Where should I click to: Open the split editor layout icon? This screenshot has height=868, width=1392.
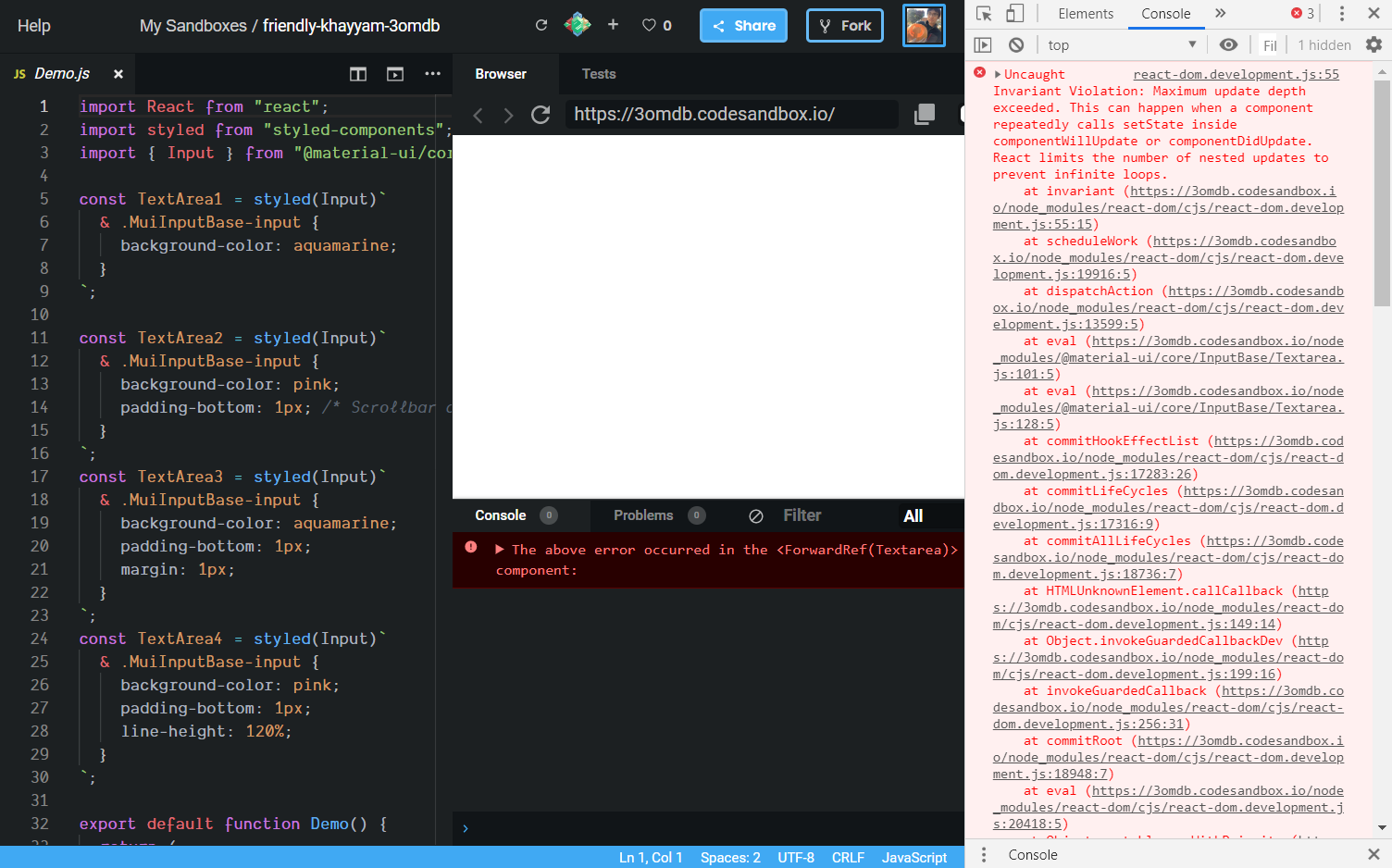[x=357, y=73]
